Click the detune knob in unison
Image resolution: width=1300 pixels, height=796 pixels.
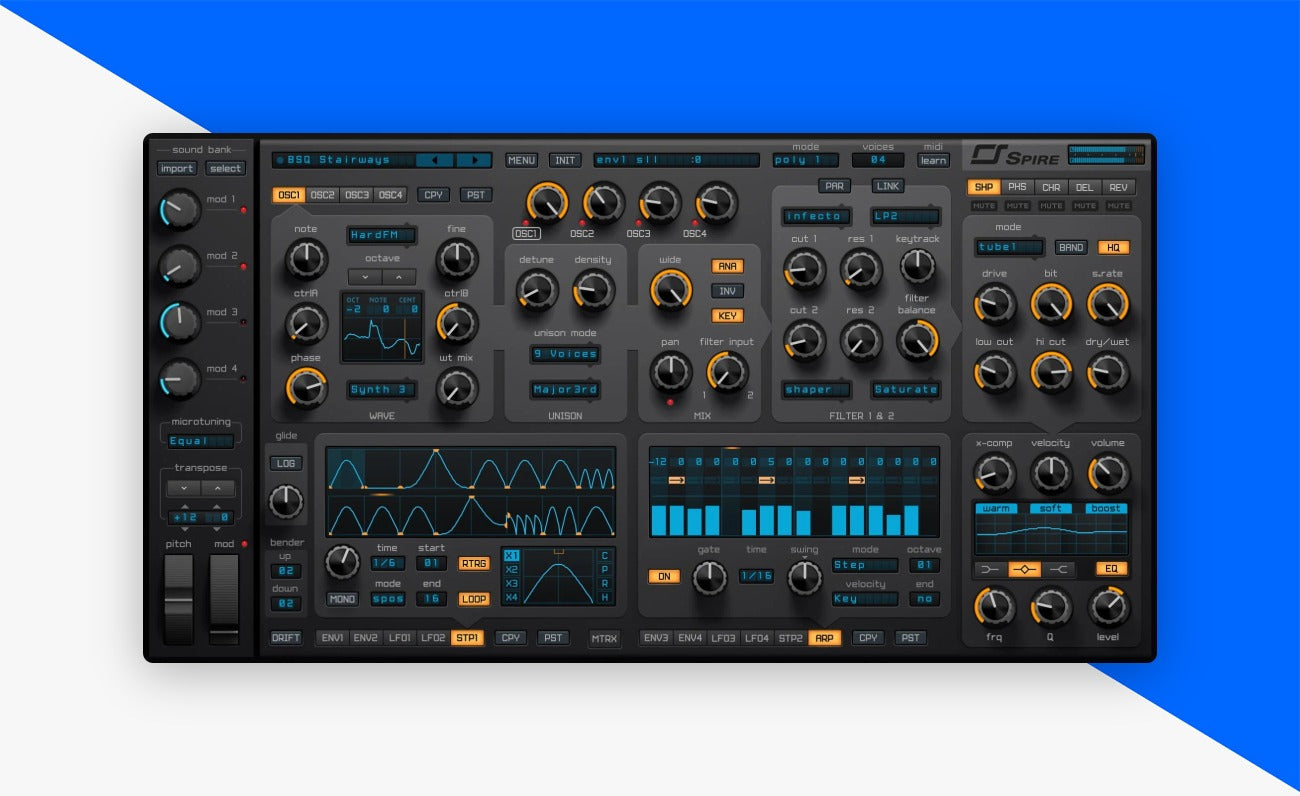[536, 290]
